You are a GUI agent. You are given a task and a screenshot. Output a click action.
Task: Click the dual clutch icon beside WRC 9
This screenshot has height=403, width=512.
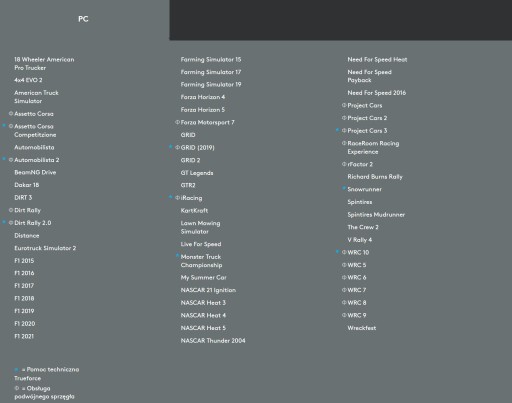click(x=344, y=315)
